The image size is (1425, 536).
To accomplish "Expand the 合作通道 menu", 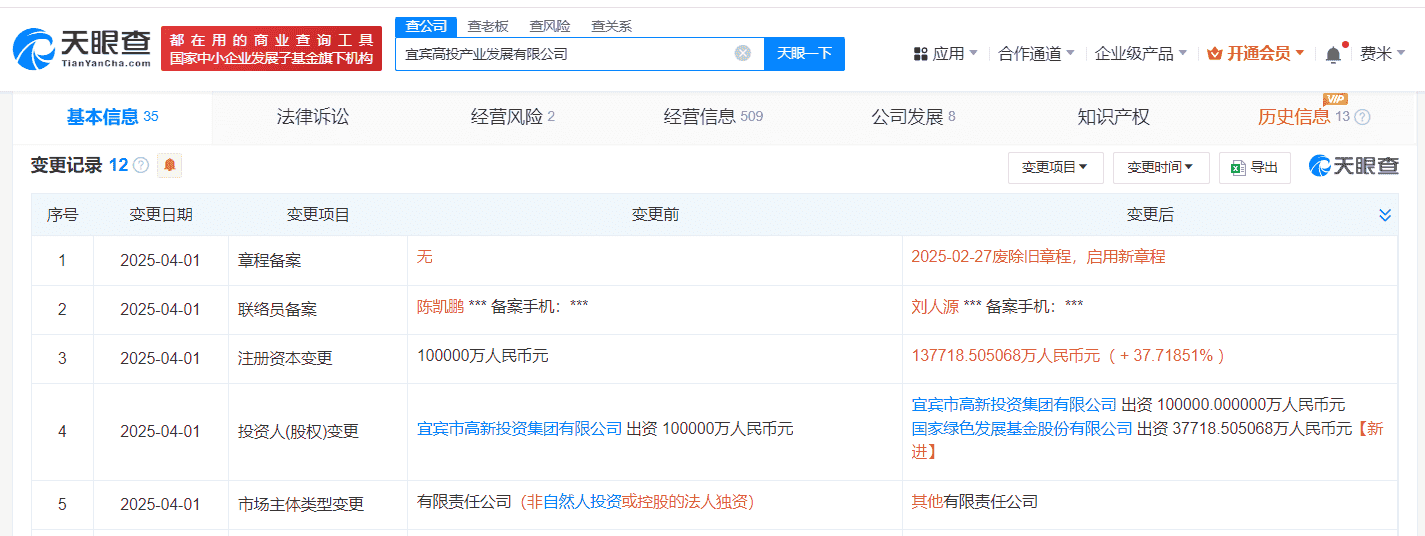I will [x=1036, y=54].
